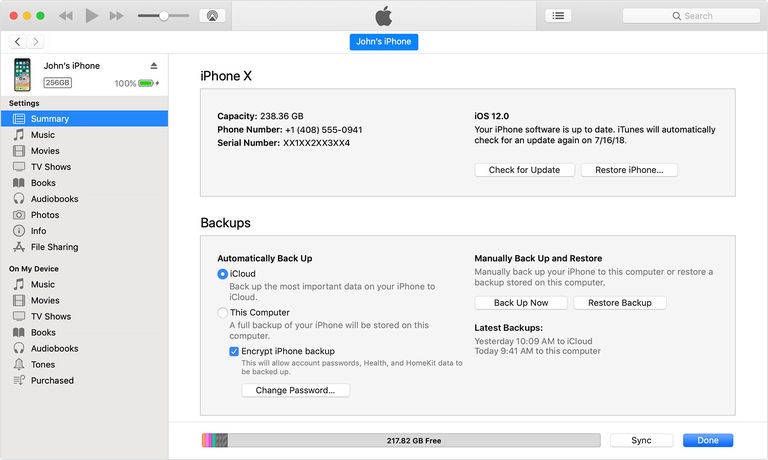Uncheck Encrypt iPhone backup checkbox
The width and height of the screenshot is (768, 460).
[x=234, y=352]
